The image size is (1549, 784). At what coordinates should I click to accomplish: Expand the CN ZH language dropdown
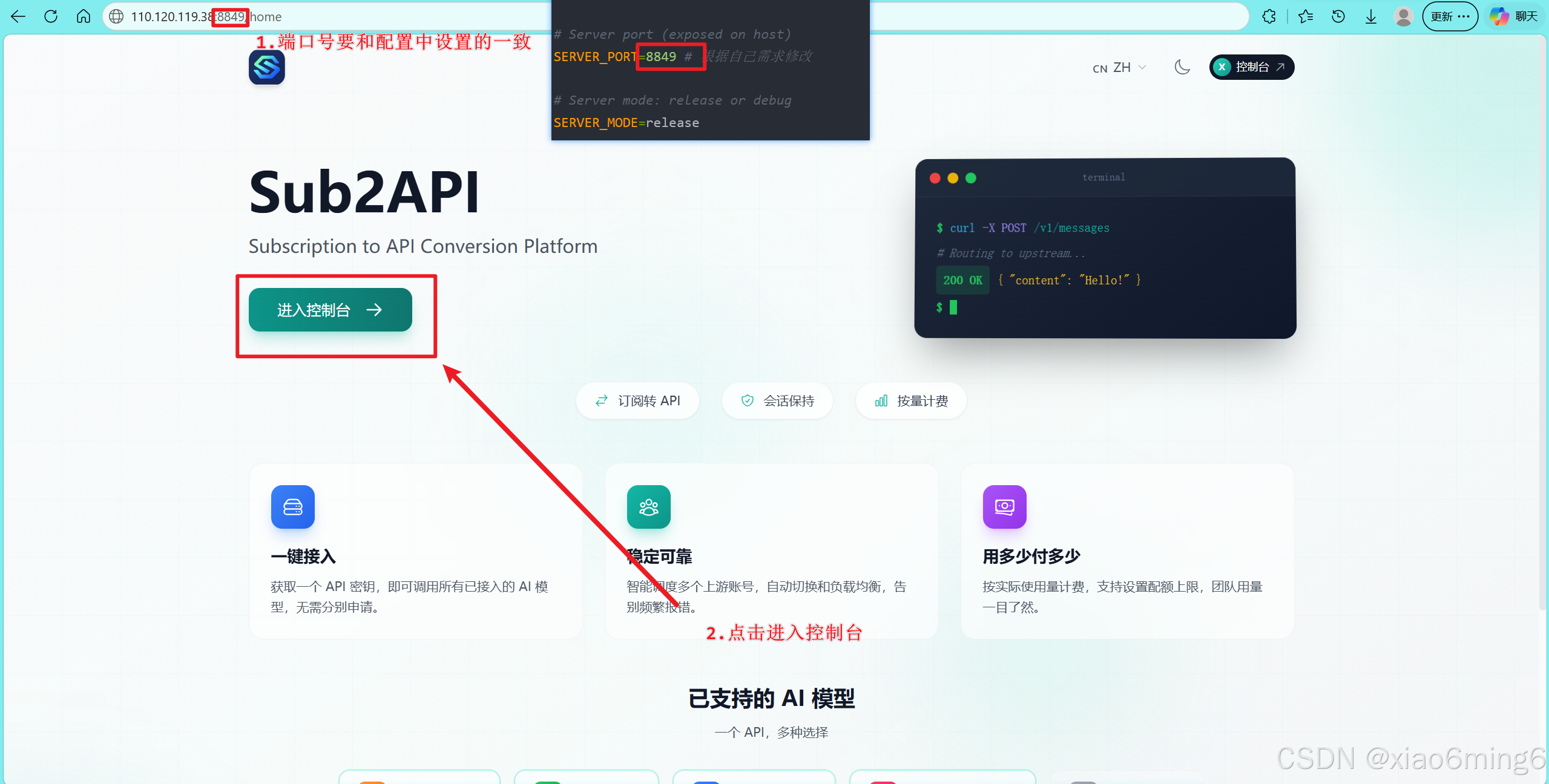[1119, 68]
